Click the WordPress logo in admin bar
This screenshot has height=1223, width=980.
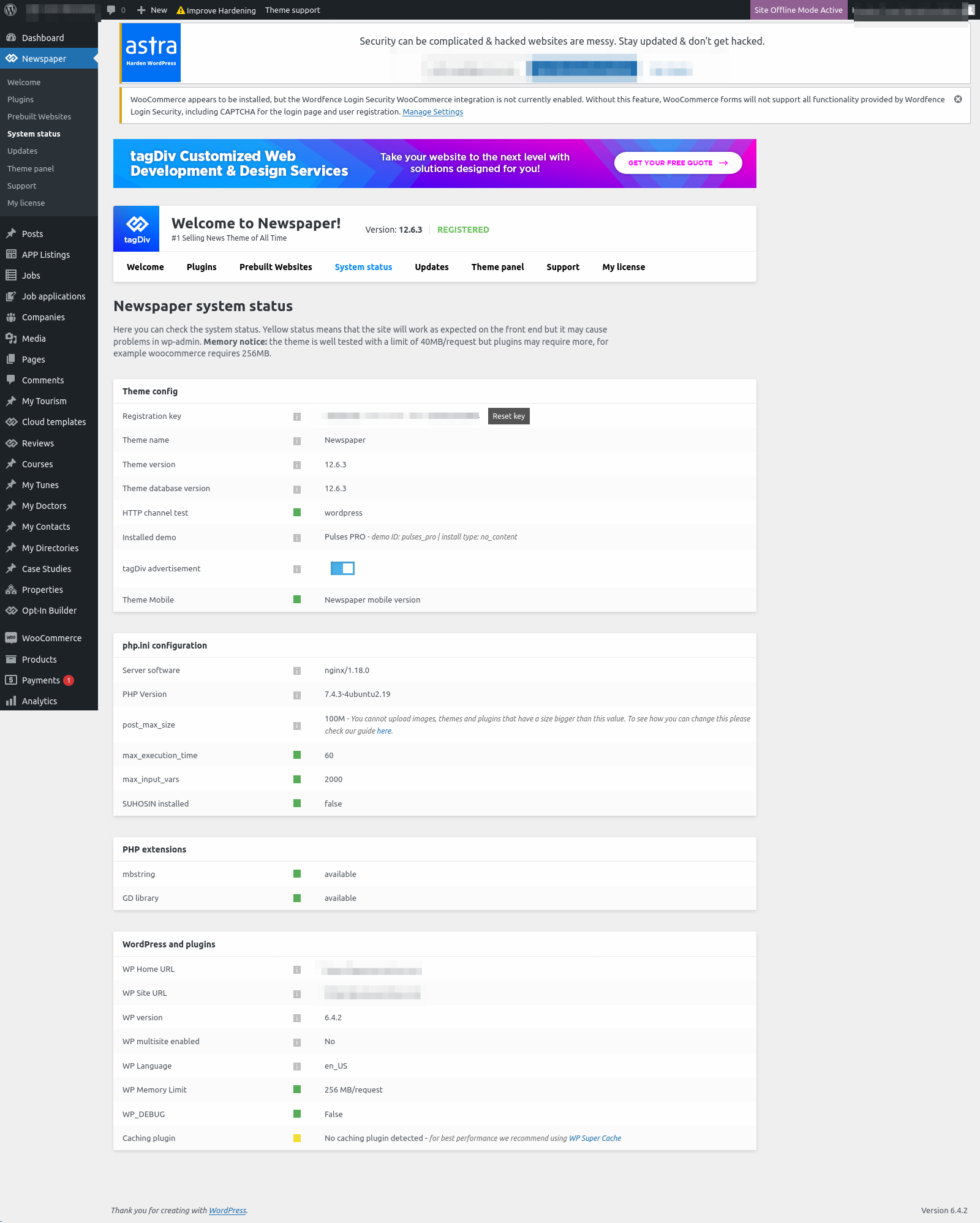point(10,10)
